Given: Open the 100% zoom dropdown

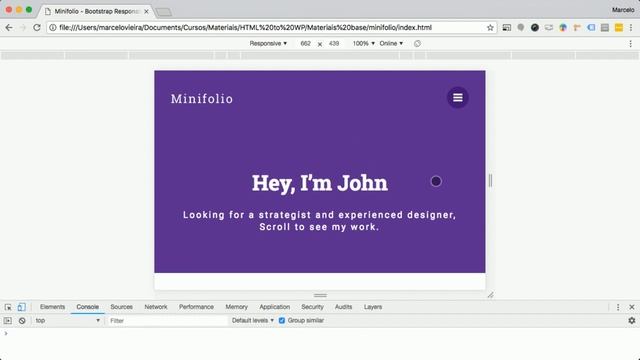Looking at the screenshot, I should [x=364, y=44].
